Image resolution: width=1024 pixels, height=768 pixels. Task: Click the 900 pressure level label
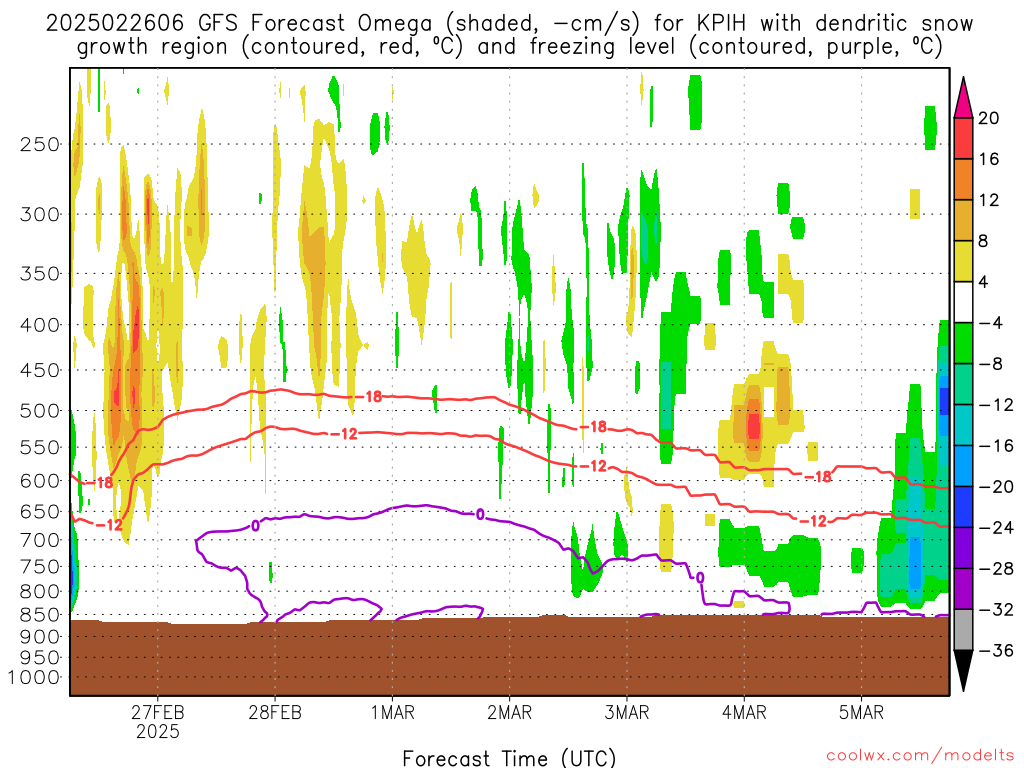click(x=40, y=637)
